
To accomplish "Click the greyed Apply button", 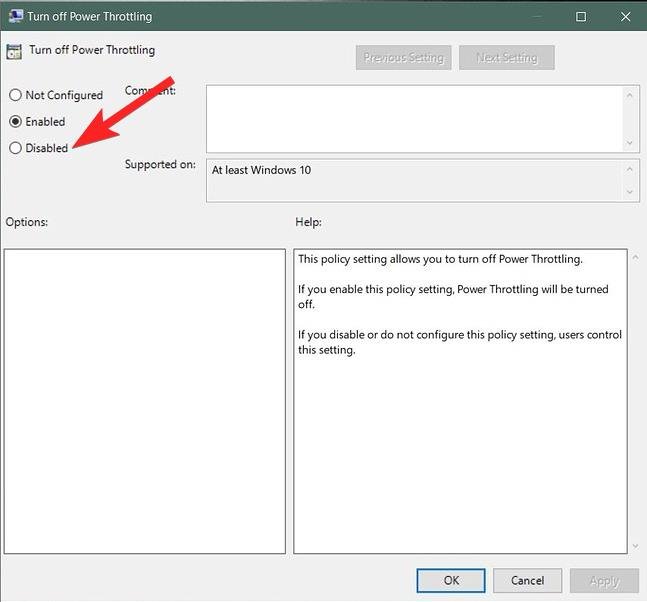I will (604, 581).
